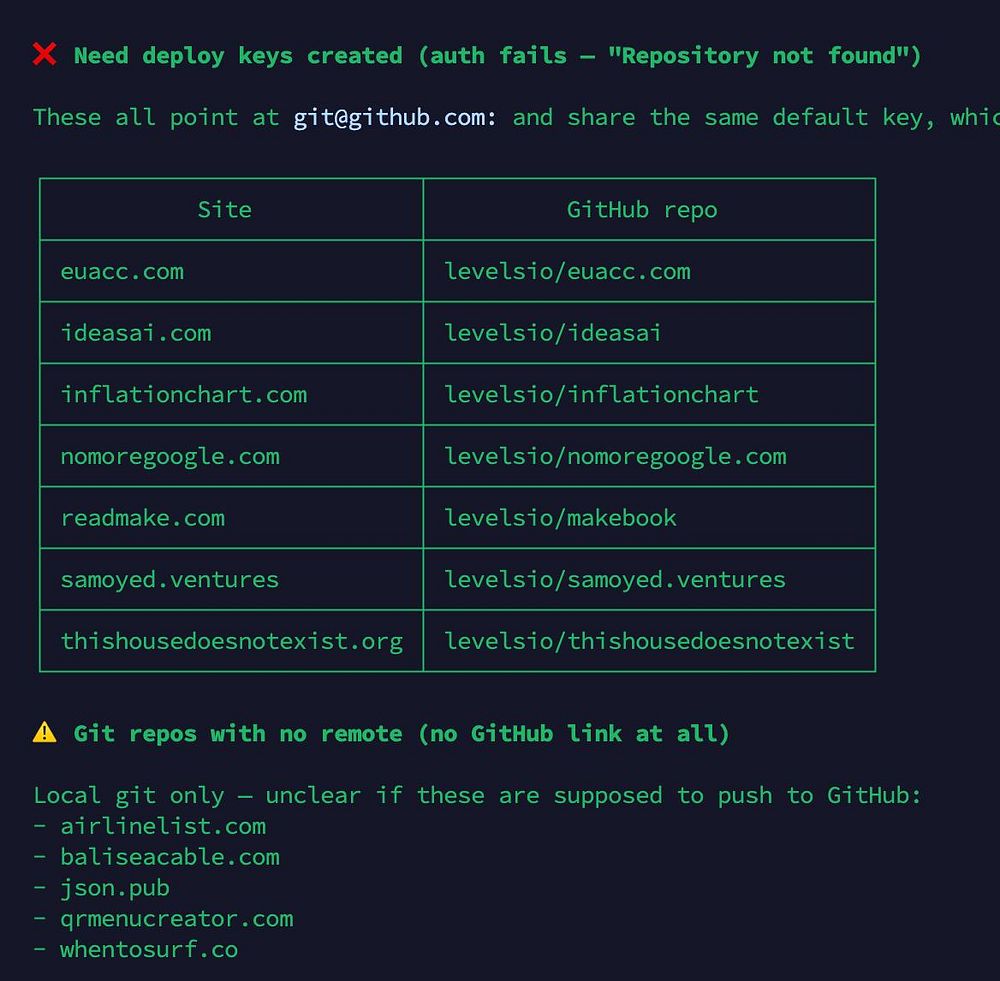Select the euacc.com site cell
This screenshot has height=981, width=1000.
[231, 271]
